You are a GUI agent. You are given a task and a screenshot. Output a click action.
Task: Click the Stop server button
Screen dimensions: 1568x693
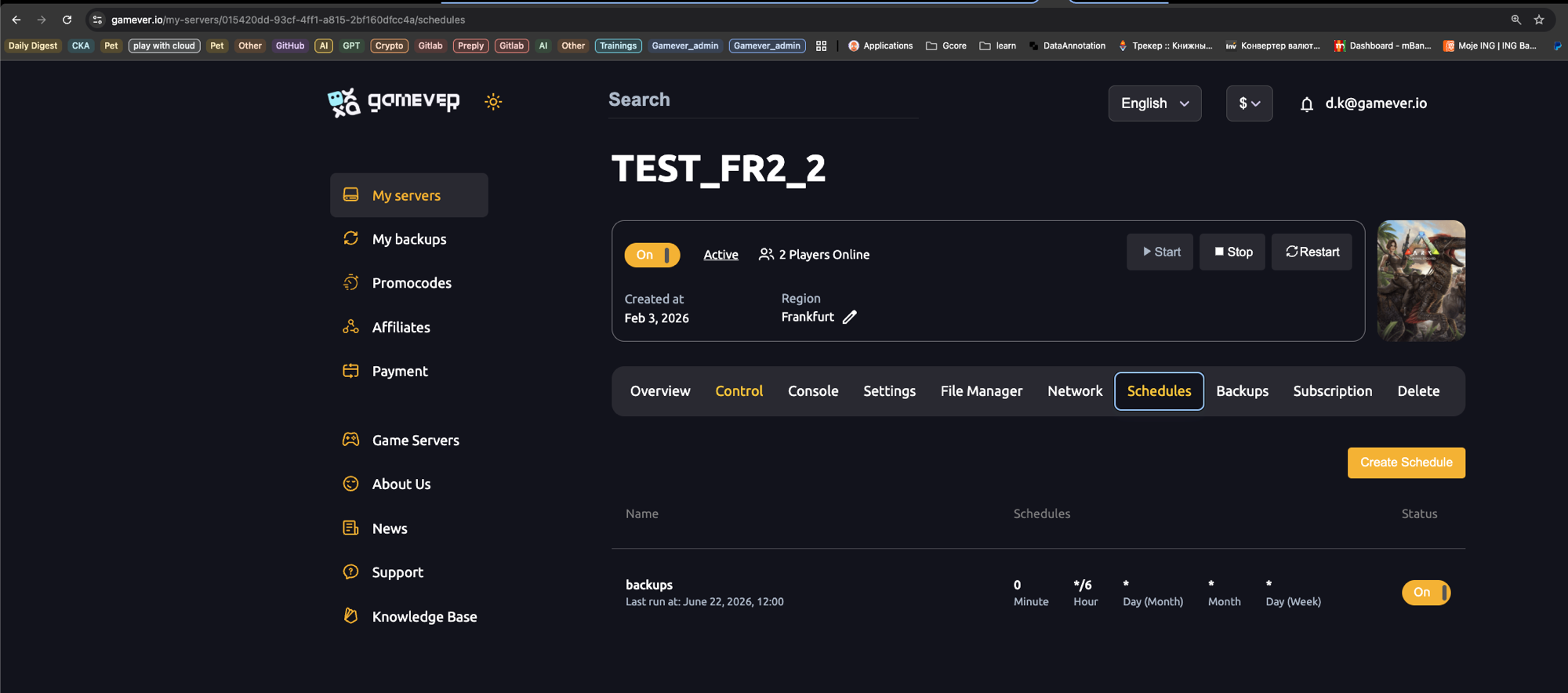tap(1232, 252)
